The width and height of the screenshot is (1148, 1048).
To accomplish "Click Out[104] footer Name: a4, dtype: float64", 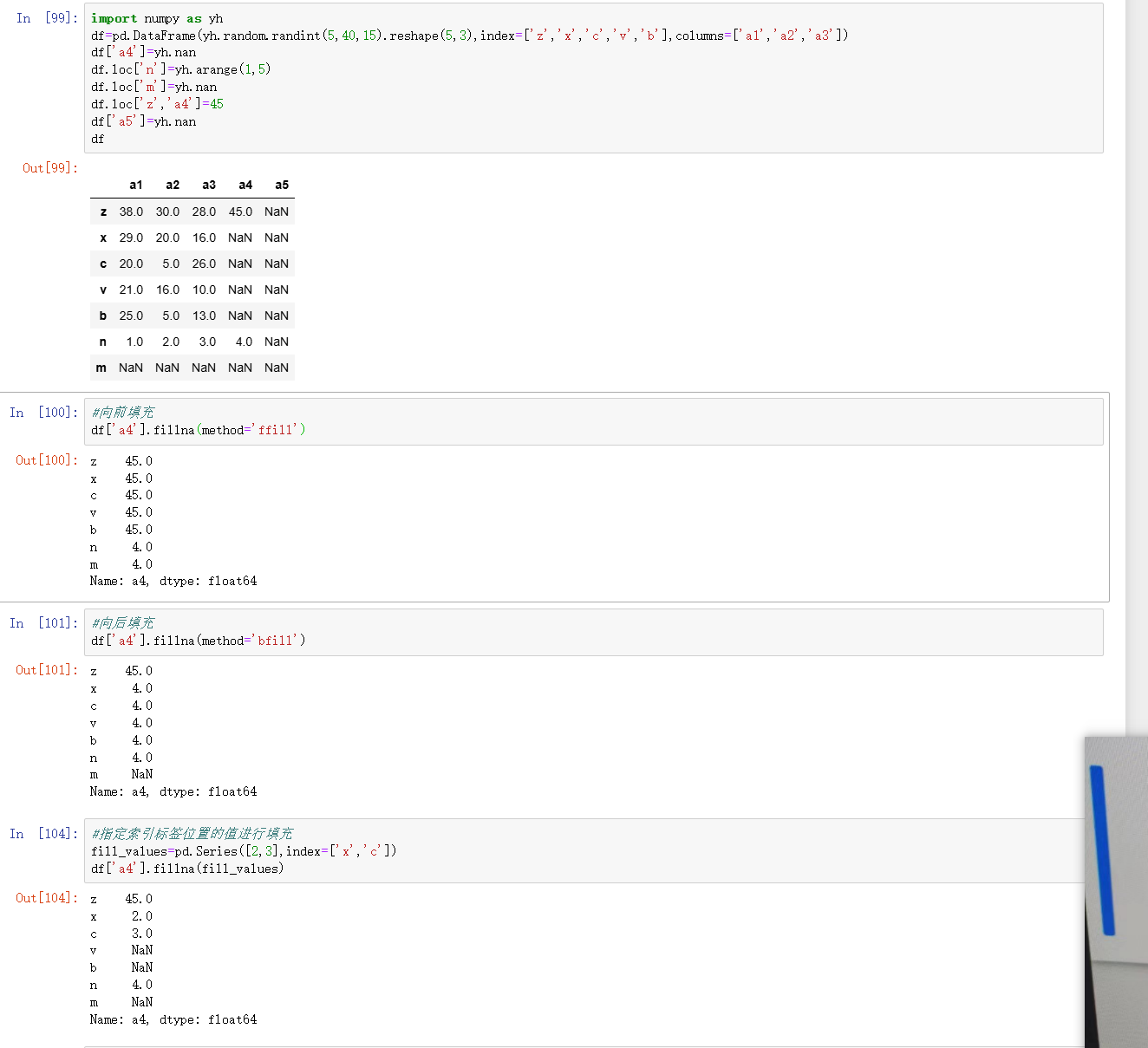I will (173, 1019).
